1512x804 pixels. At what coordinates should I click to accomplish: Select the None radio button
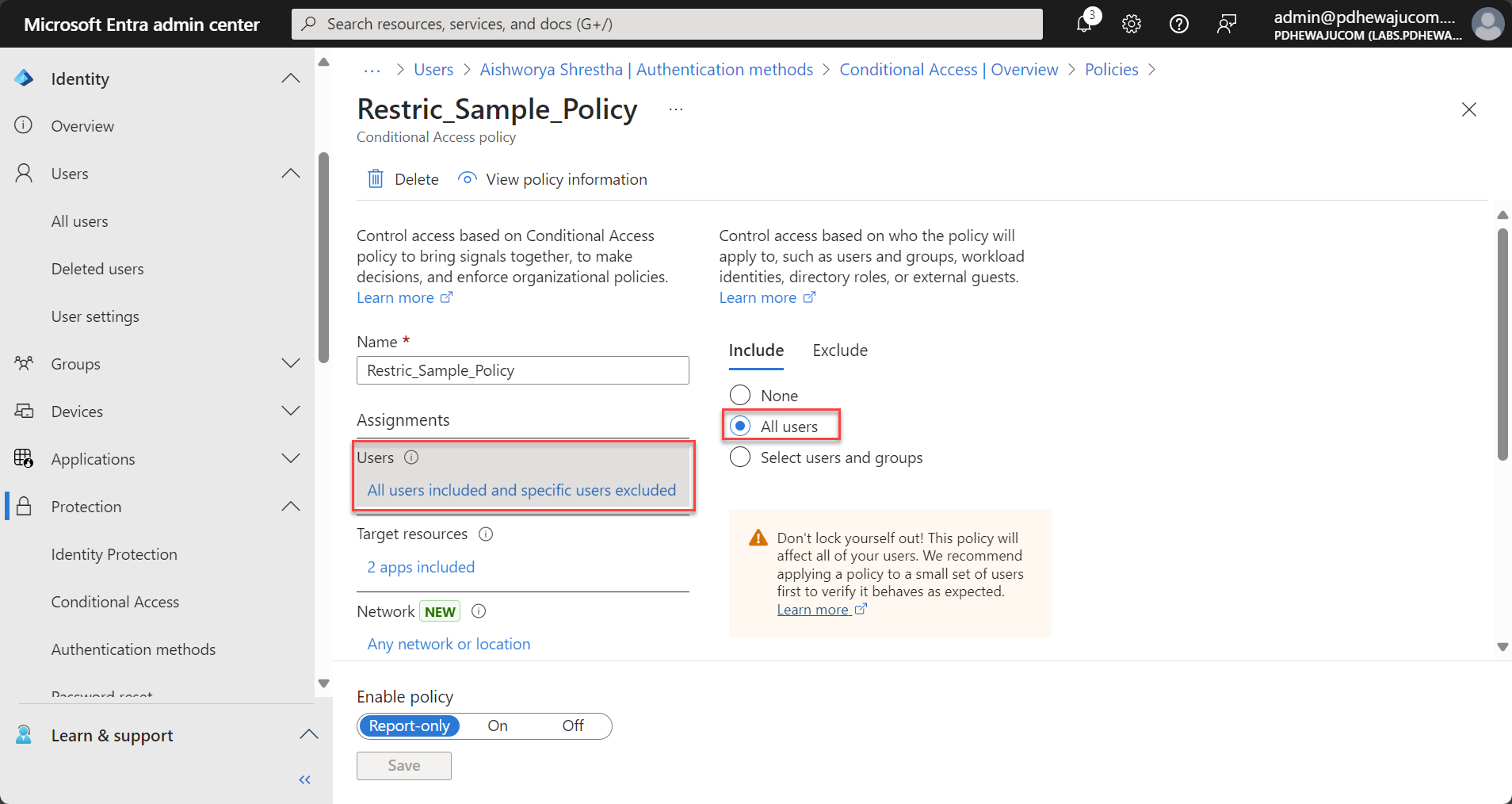[740, 395]
